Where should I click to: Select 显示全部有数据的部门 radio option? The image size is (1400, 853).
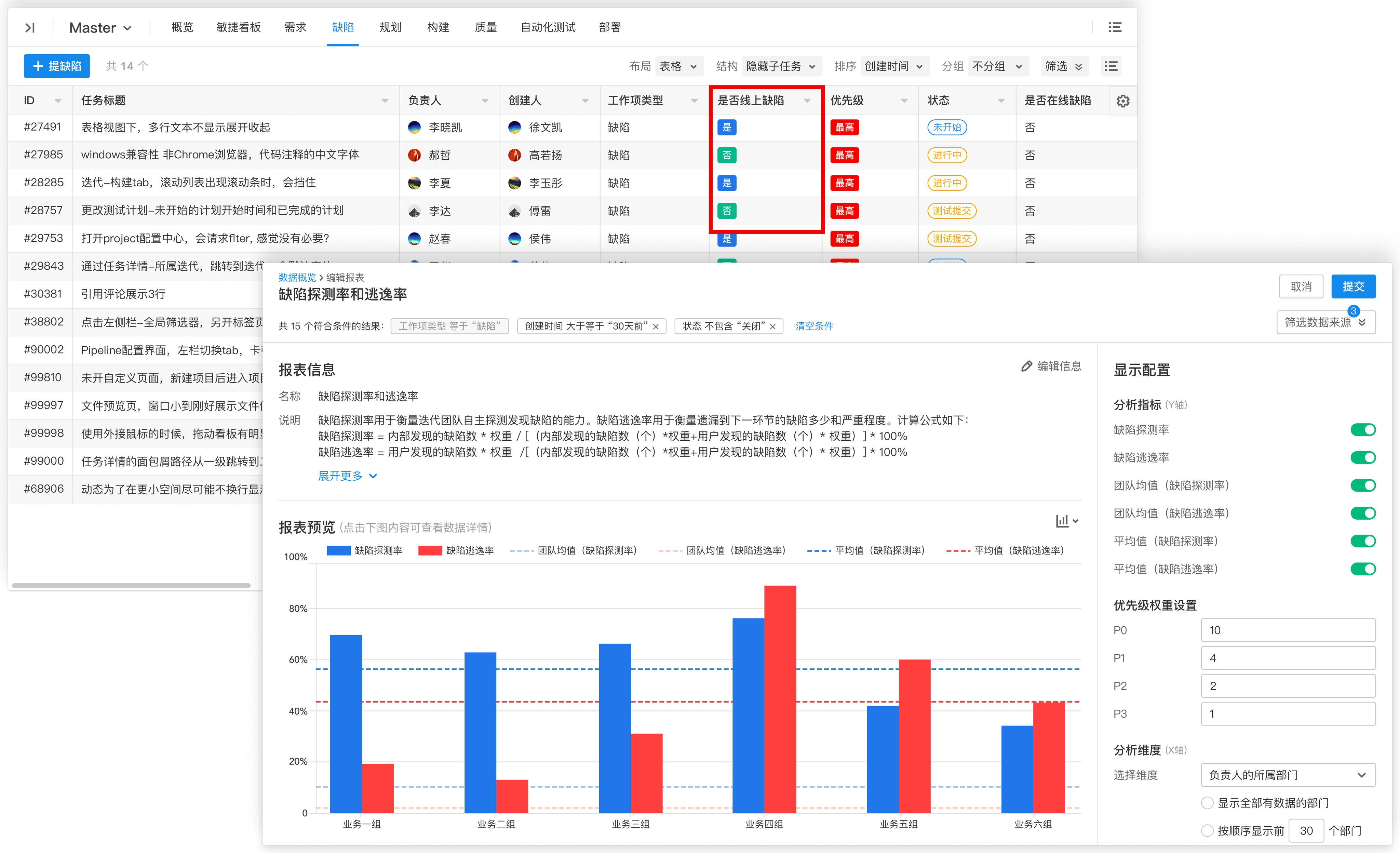[x=1208, y=802]
